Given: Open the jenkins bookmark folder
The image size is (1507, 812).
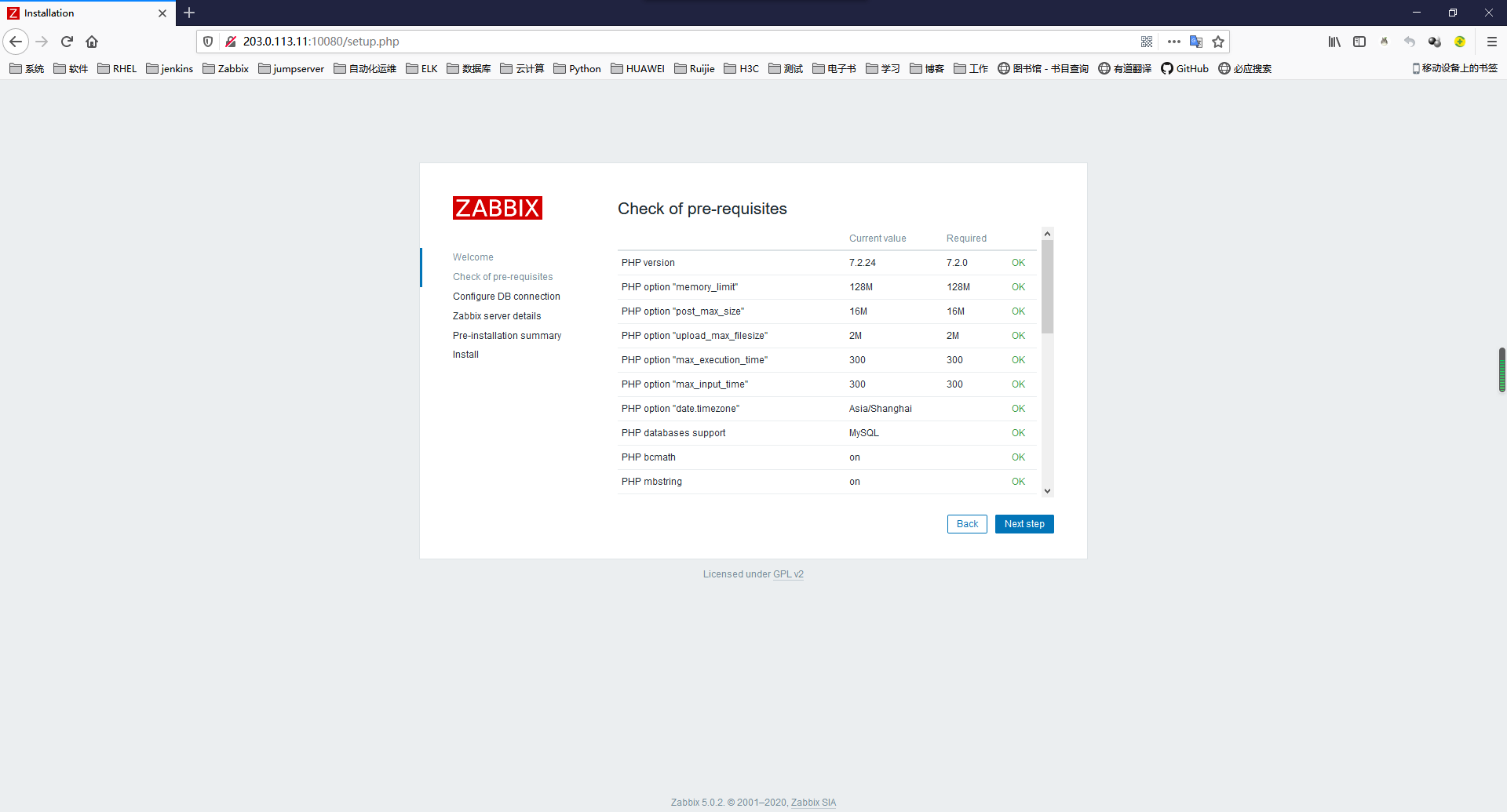Looking at the screenshot, I should [170, 69].
